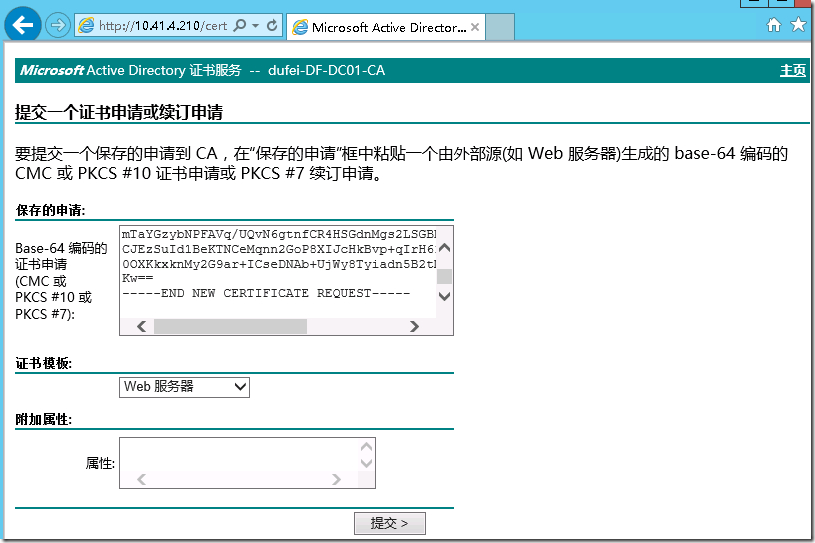The height and width of the screenshot is (543, 815).
Task: Click the attributes box scroll left arrow
Action: [141, 480]
